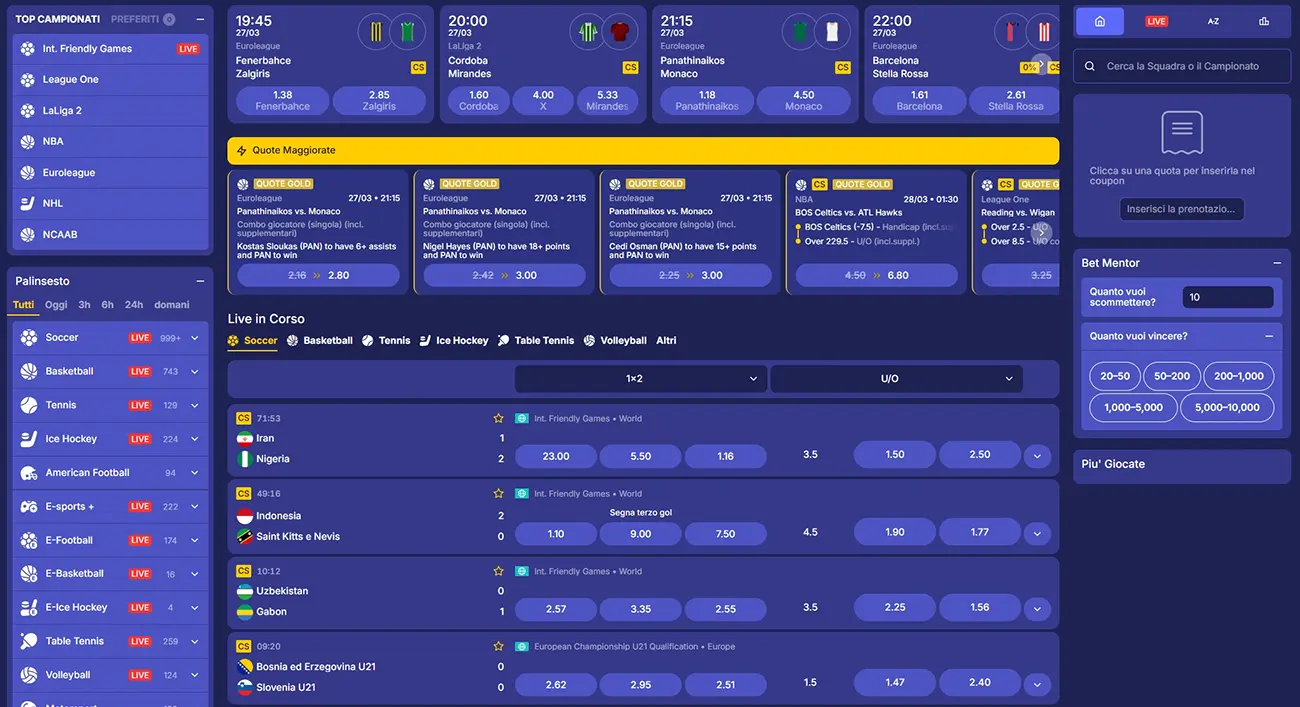The image size is (1300, 707).
Task: Click the red LIVE badge in top-right bar
Action: 1156,21
